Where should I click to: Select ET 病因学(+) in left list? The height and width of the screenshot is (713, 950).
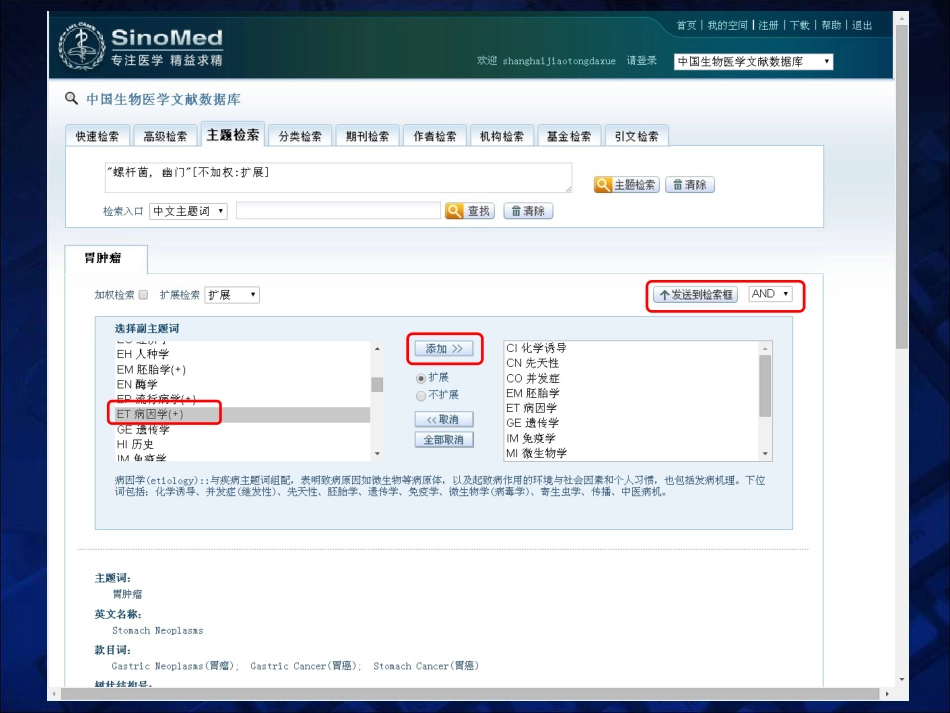pos(242,414)
